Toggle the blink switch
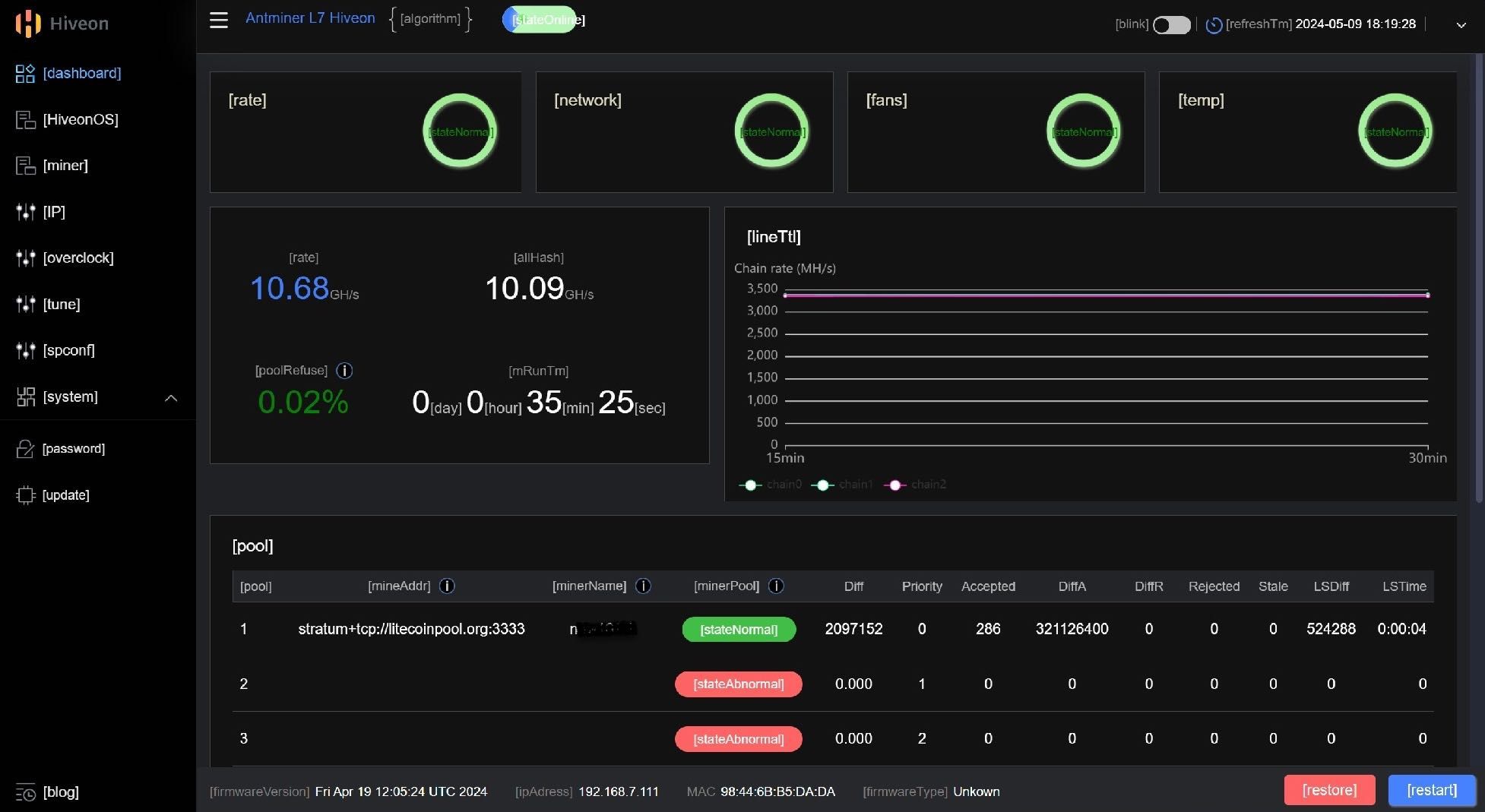Viewport: 1485px width, 812px height. coord(1171,25)
